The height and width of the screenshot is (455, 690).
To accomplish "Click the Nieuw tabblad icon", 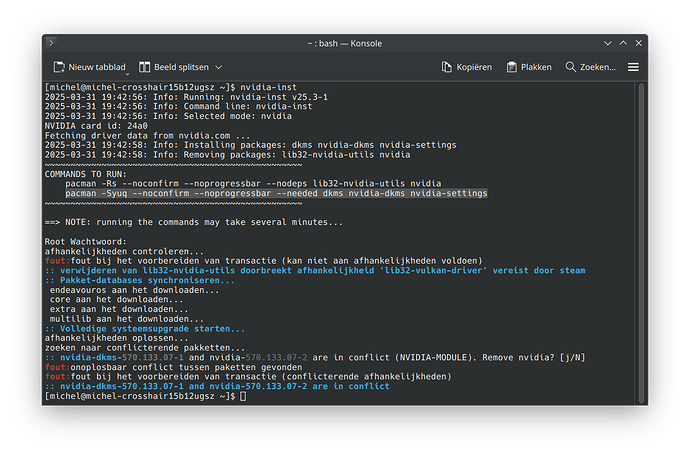I will (59, 67).
